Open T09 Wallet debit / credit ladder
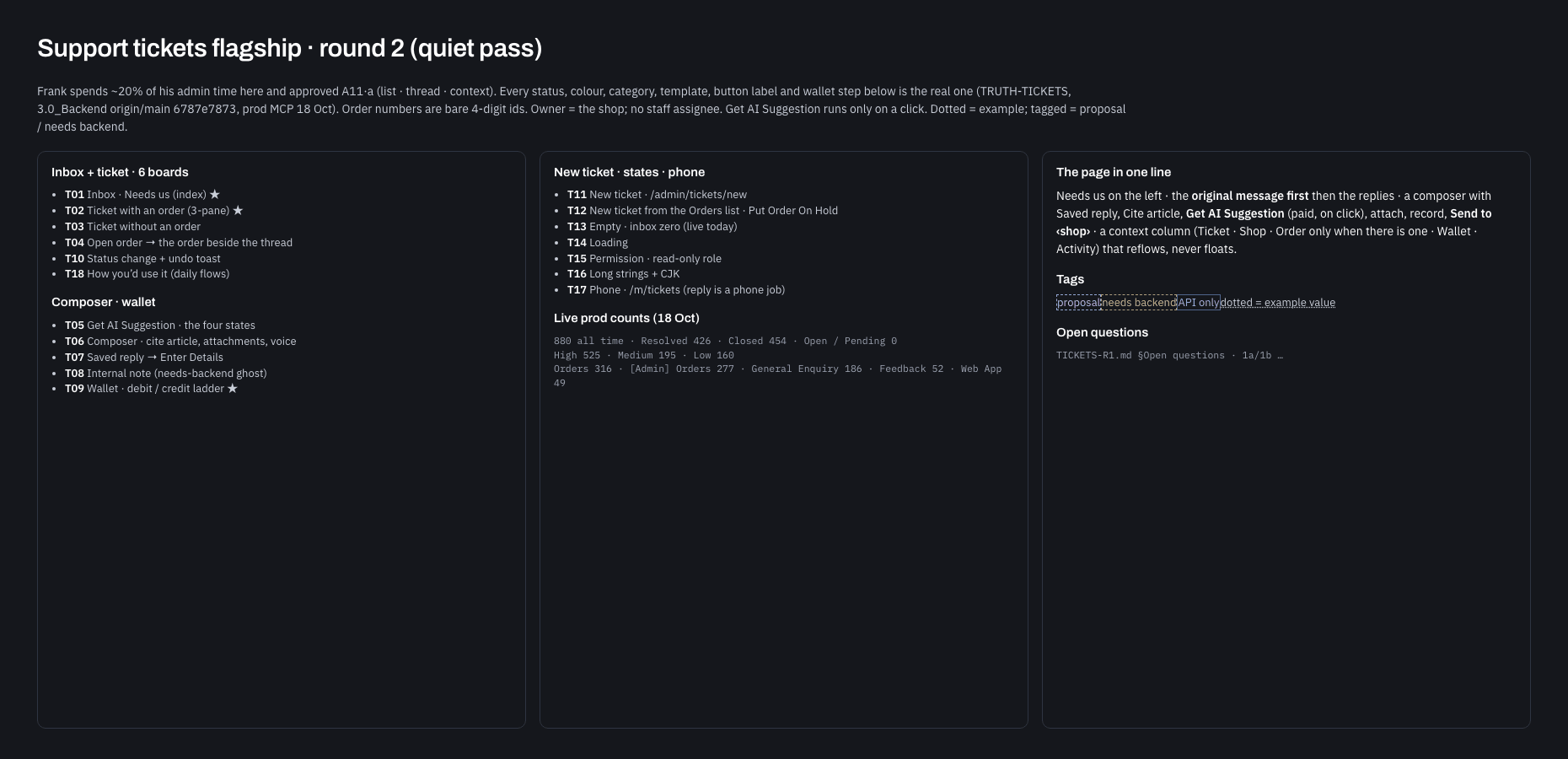The height and width of the screenshot is (759, 1568). click(x=152, y=389)
